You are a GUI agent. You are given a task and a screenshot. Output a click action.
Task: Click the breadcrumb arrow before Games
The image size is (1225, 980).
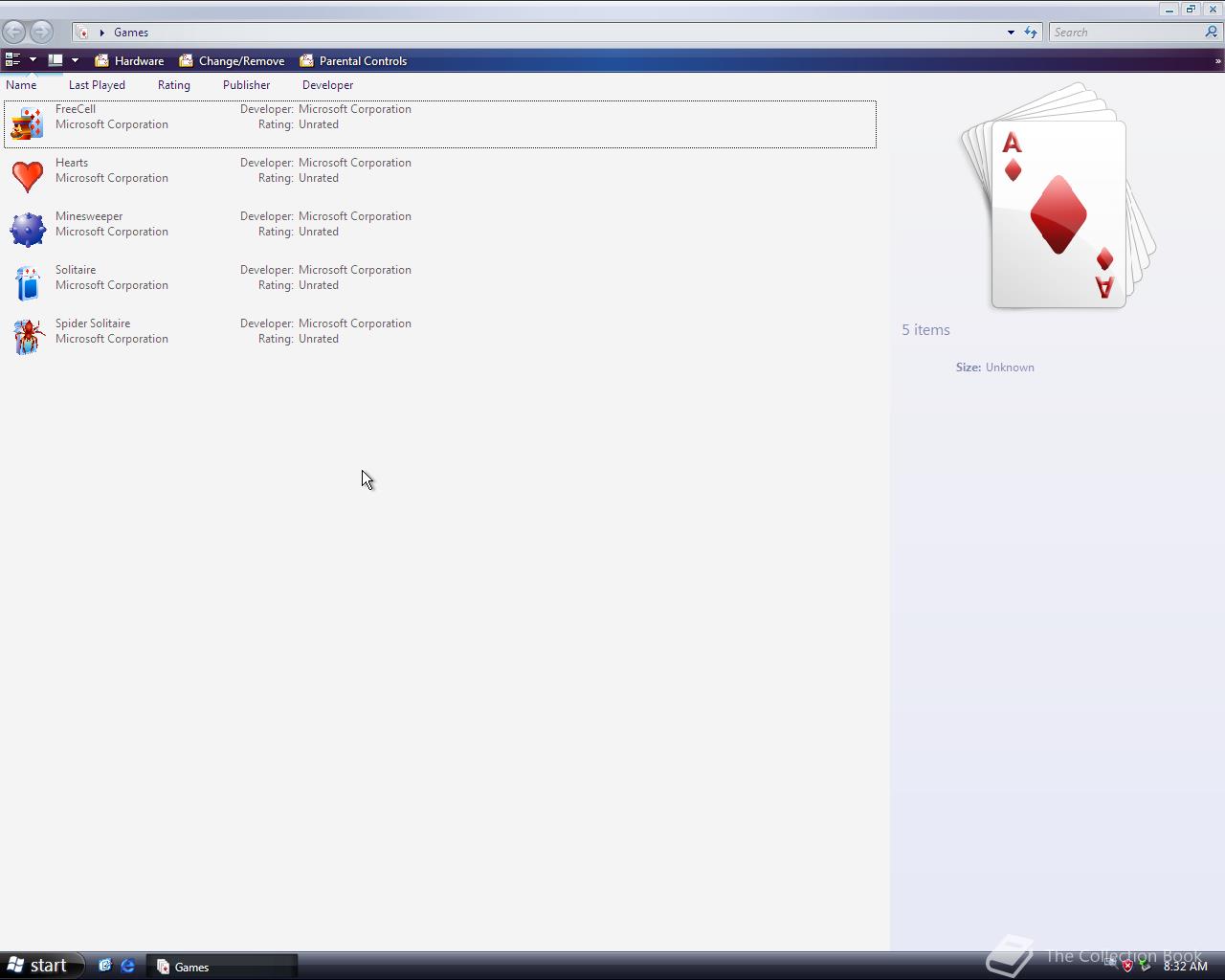pyautogui.click(x=102, y=33)
